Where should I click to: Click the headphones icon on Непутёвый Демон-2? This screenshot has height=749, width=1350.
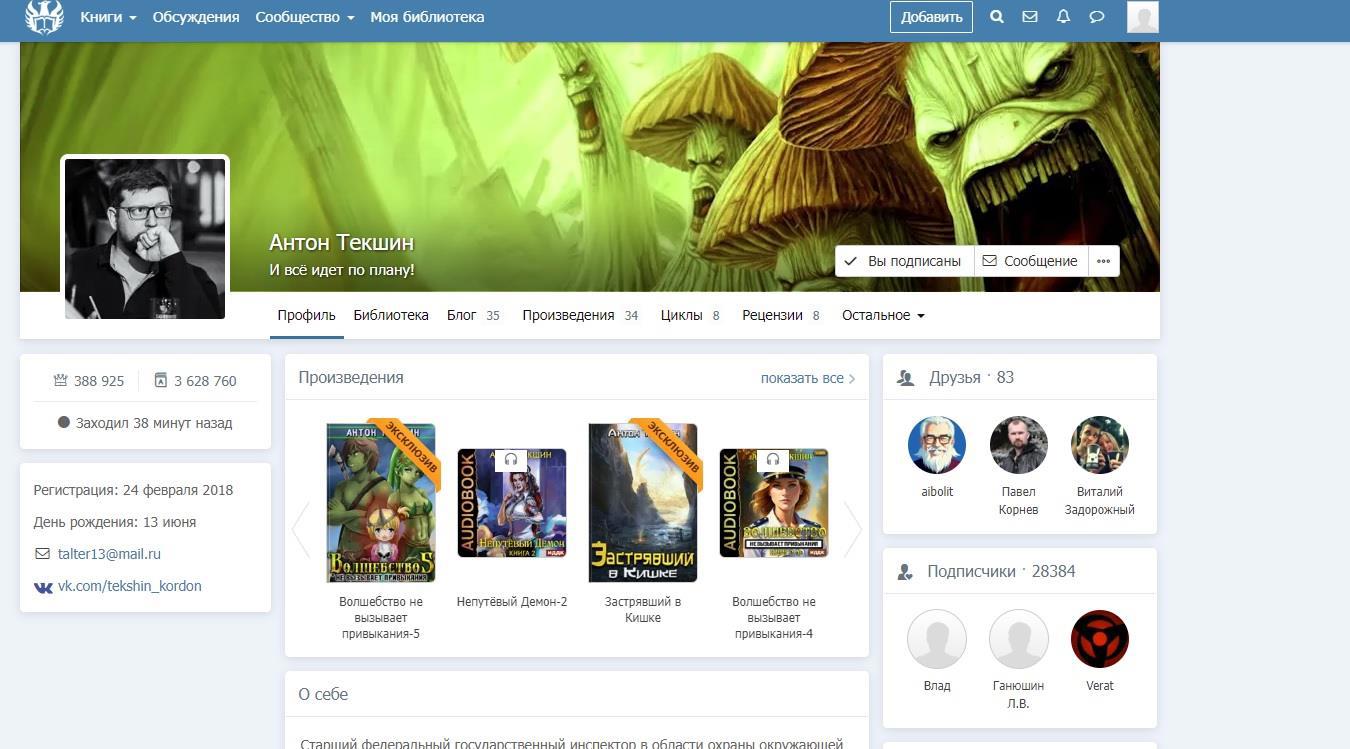click(x=511, y=459)
